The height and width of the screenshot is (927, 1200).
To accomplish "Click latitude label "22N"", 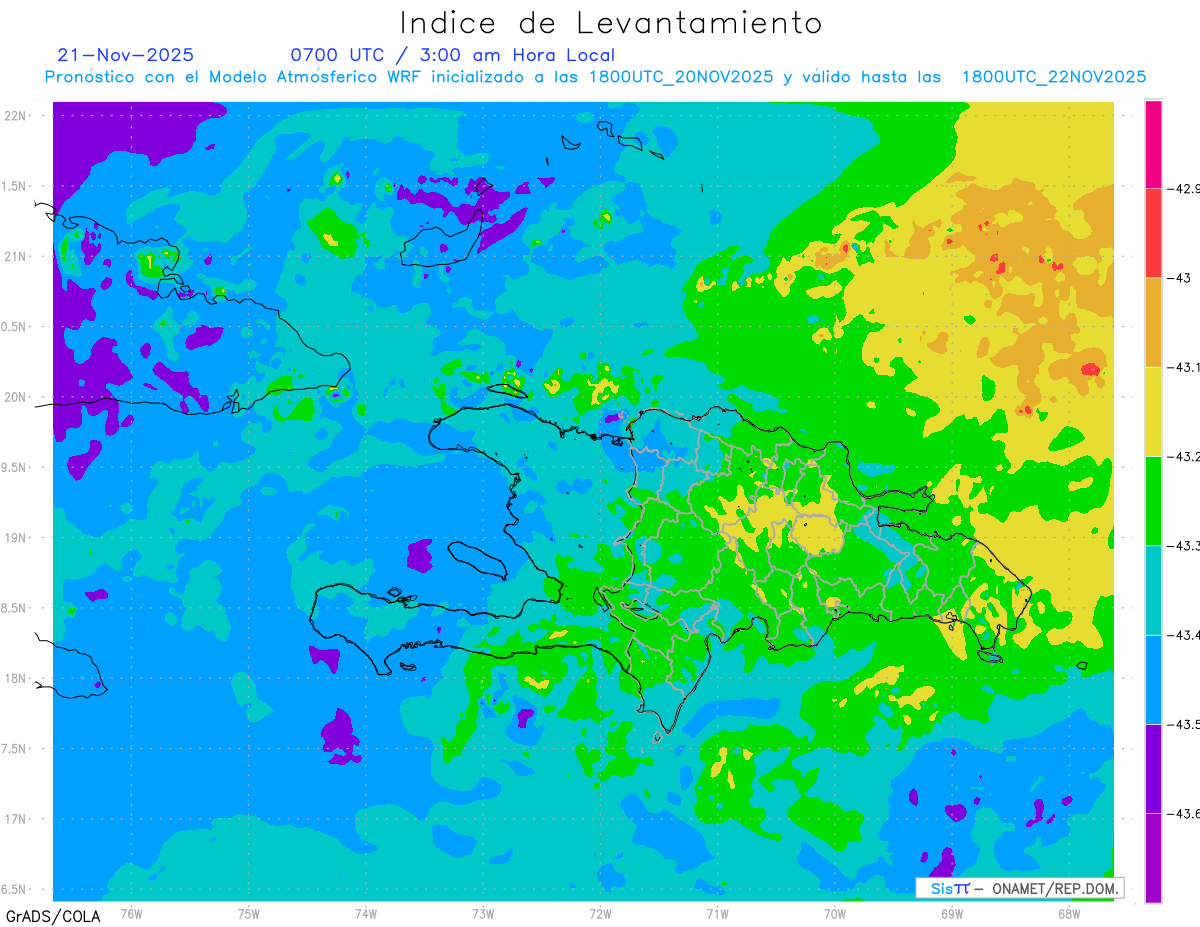I will tap(15, 115).
